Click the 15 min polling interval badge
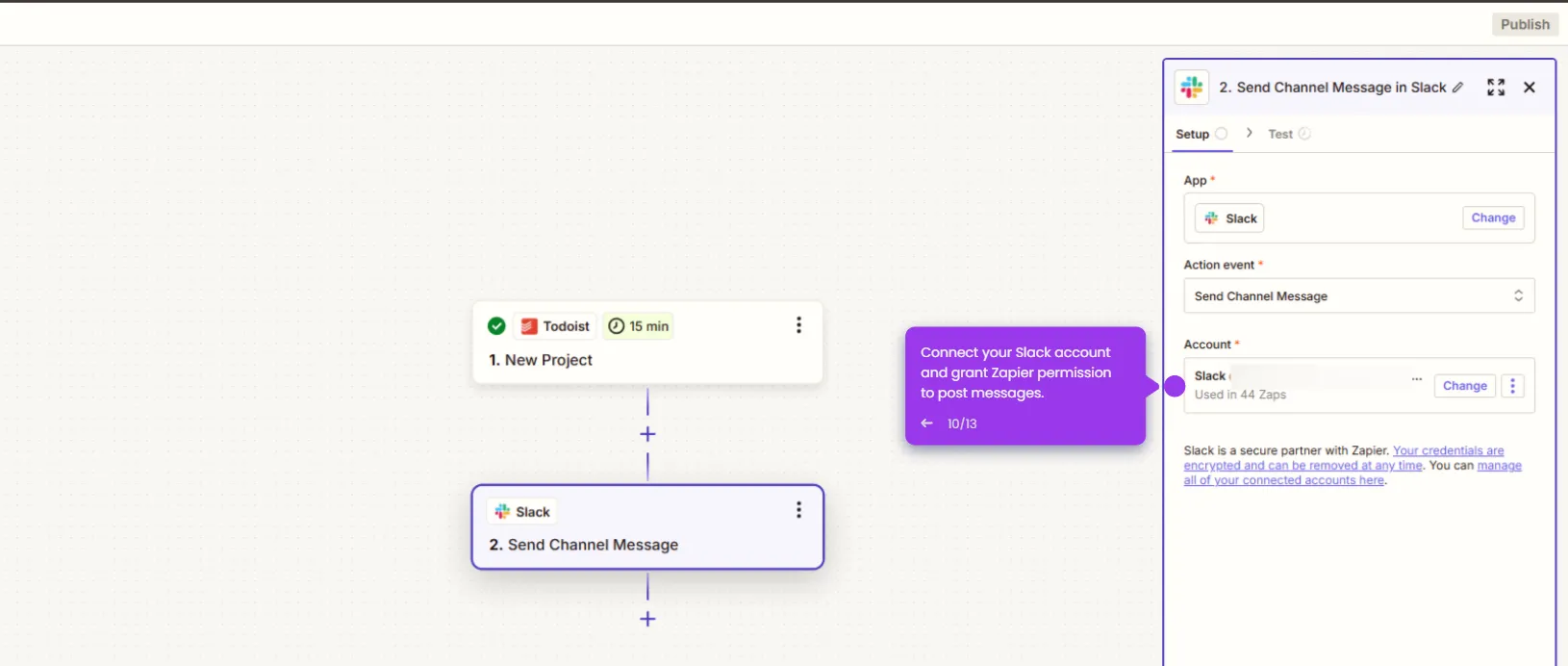The image size is (1568, 666). point(638,326)
